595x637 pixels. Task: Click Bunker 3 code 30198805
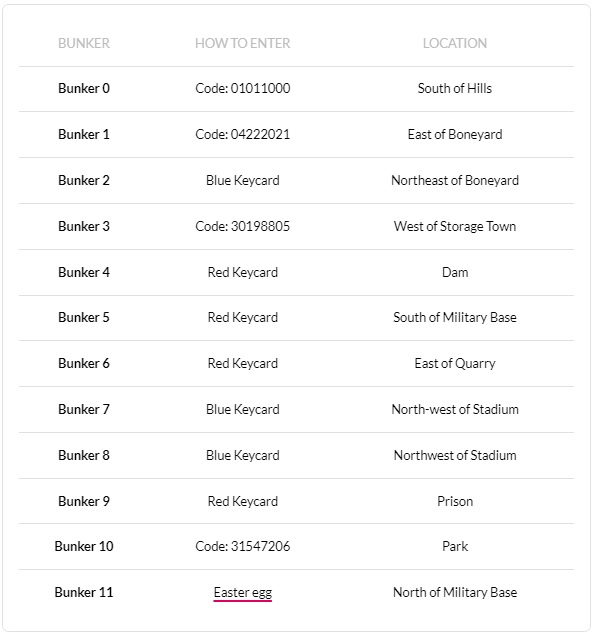coord(242,226)
